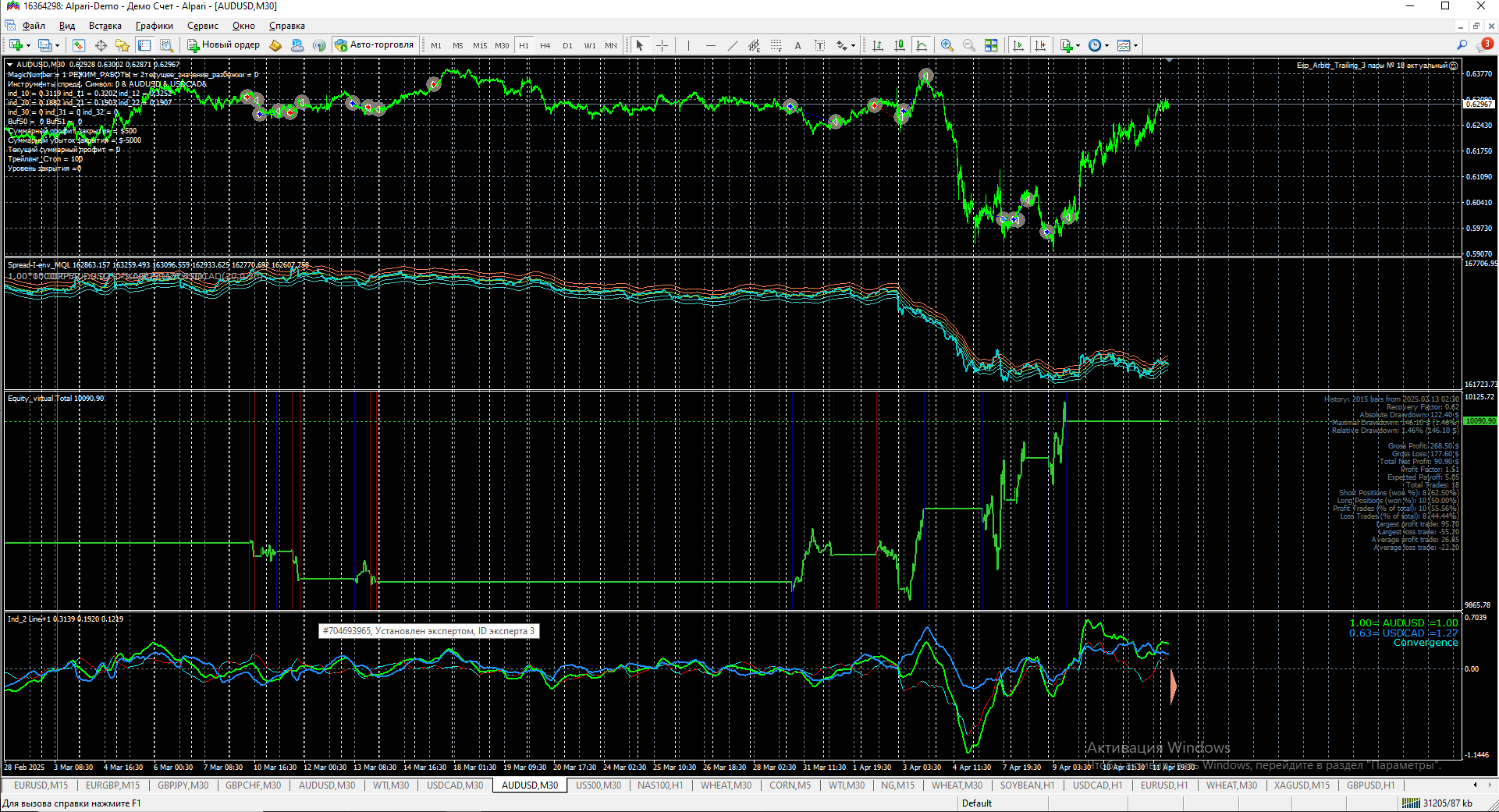The height and width of the screenshot is (812, 1499).
Task: Open the Default profile selector in status bar
Action: coord(977,803)
